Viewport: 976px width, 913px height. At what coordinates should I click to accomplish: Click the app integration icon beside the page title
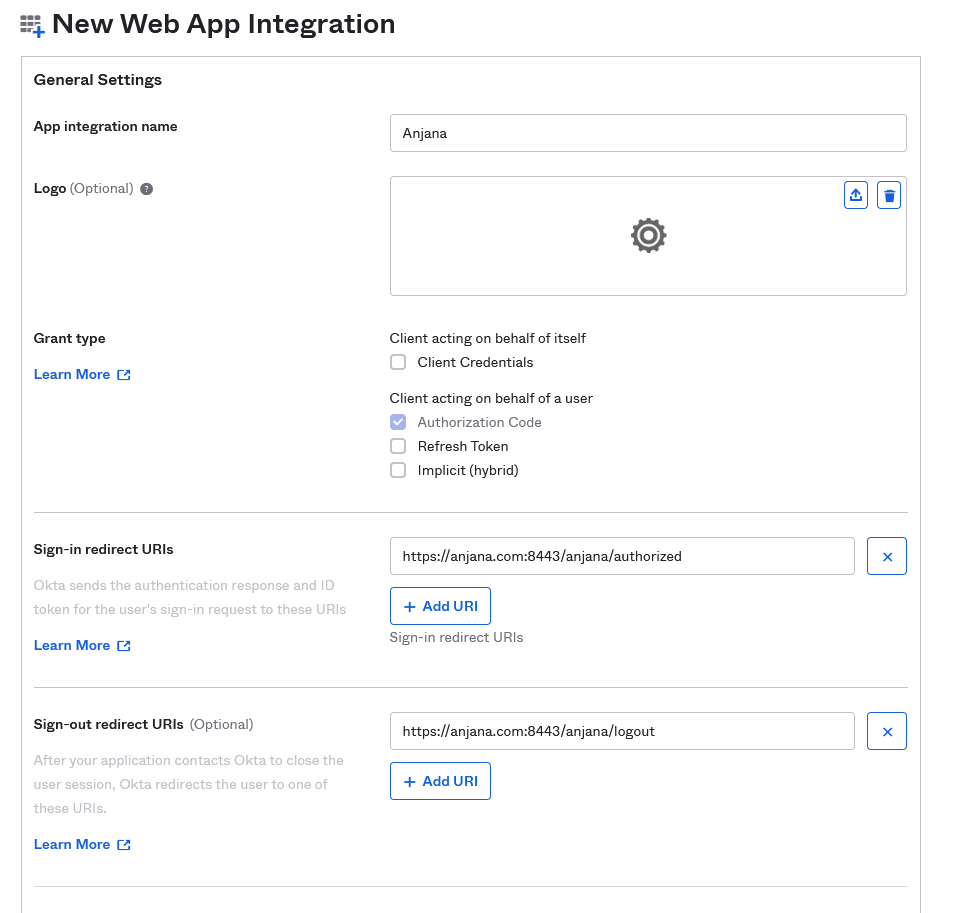[x=32, y=26]
